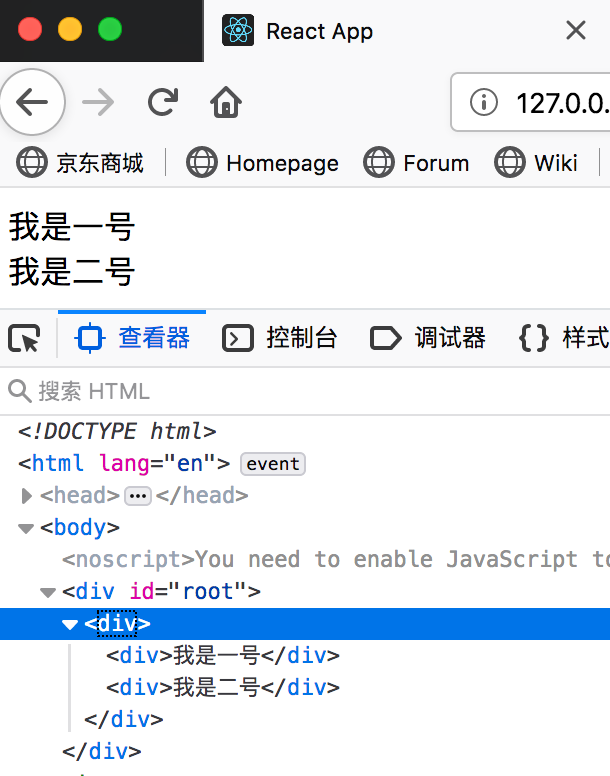
Task: Click the event badge on html tag
Action: point(273,464)
